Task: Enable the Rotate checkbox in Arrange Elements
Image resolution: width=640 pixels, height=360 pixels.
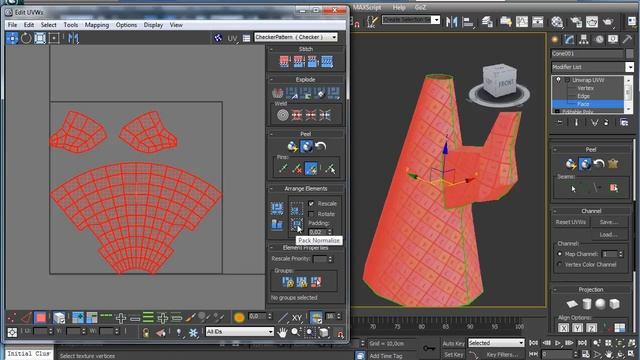Action: (x=311, y=214)
